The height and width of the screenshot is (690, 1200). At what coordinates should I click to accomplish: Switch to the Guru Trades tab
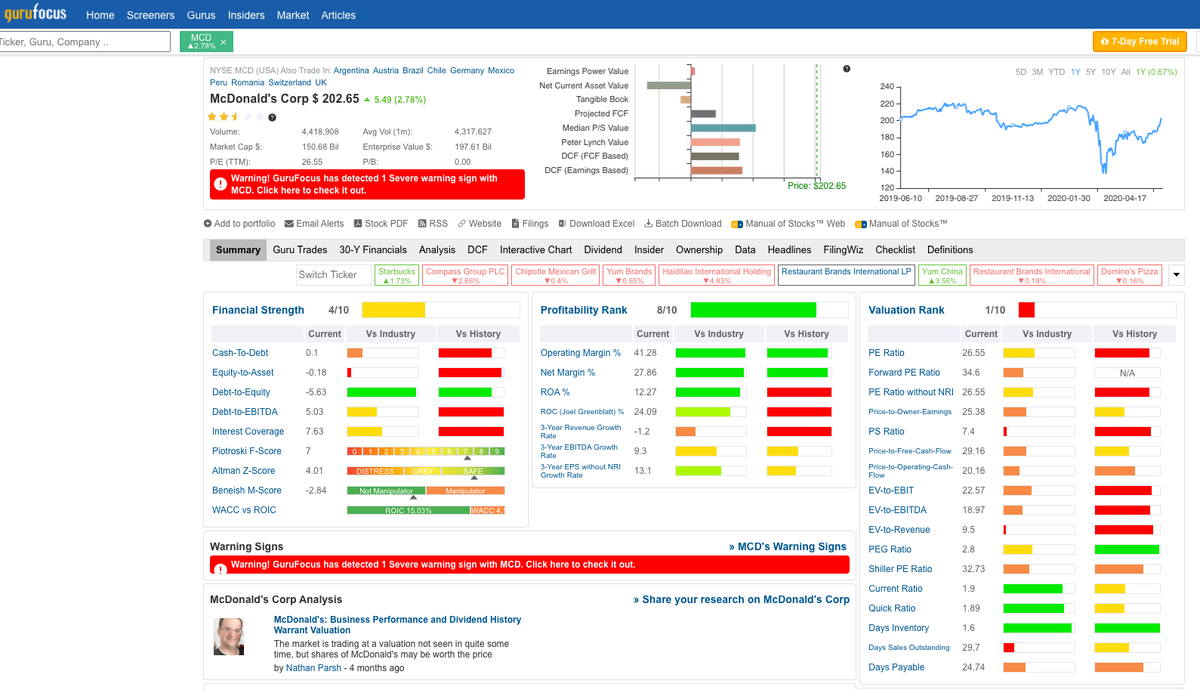299,250
